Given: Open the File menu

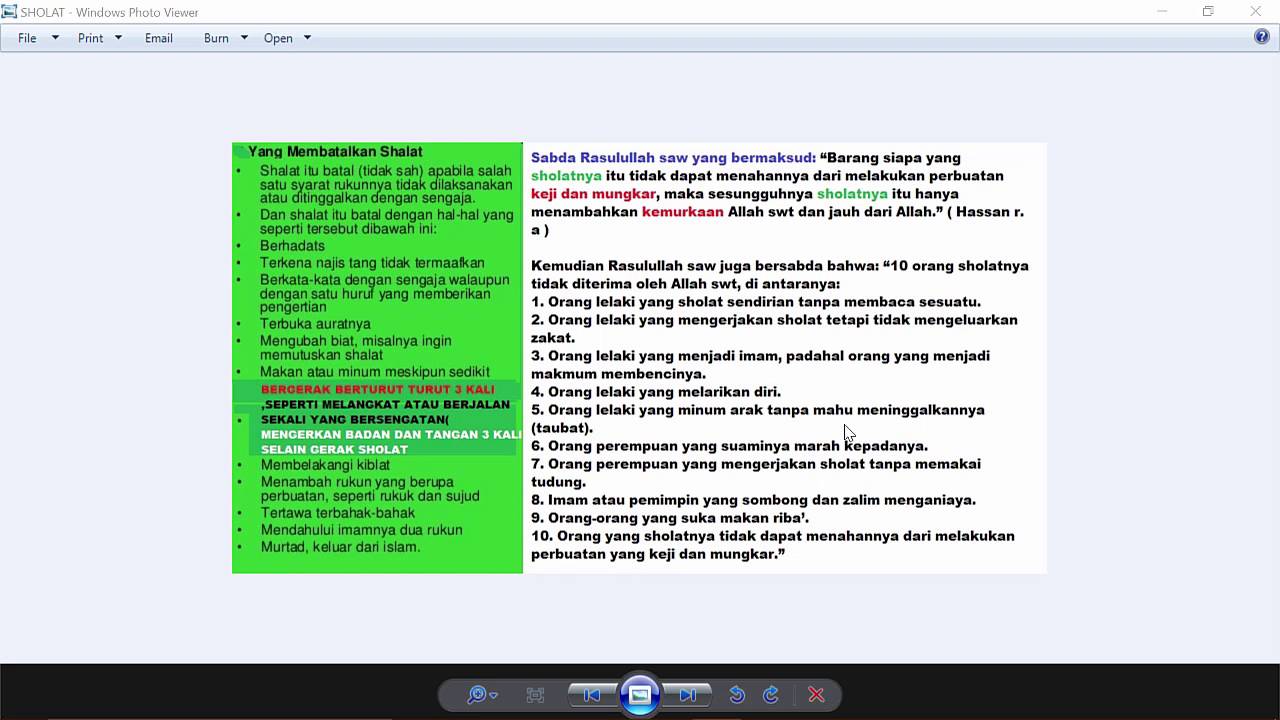Looking at the screenshot, I should coord(27,38).
